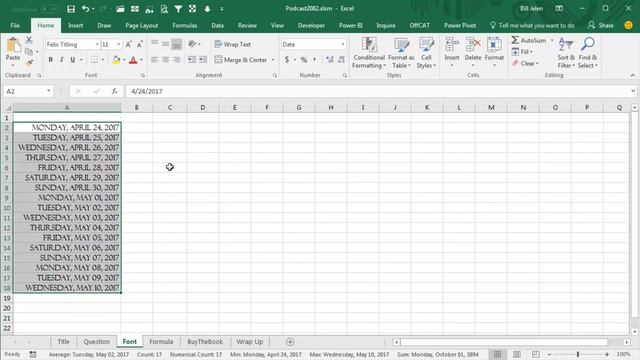Toggle Bold formatting
640x360 pixels.
coord(51,60)
